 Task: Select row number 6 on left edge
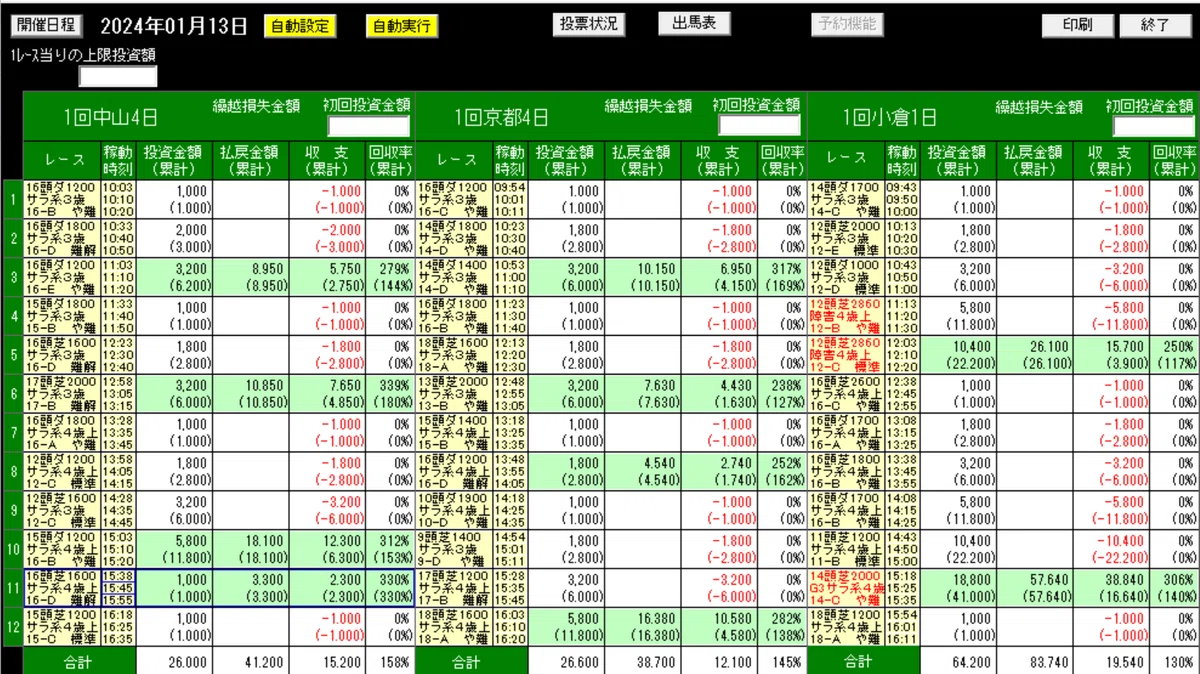[x=12, y=394]
